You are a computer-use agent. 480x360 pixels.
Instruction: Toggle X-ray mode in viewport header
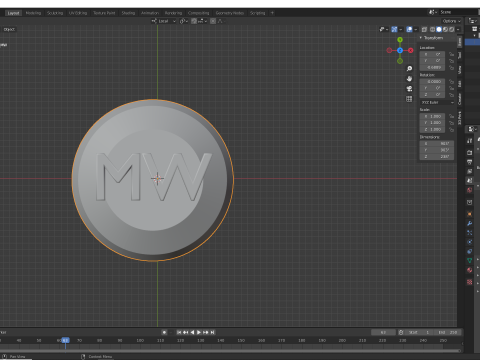pyautogui.click(x=424, y=29)
